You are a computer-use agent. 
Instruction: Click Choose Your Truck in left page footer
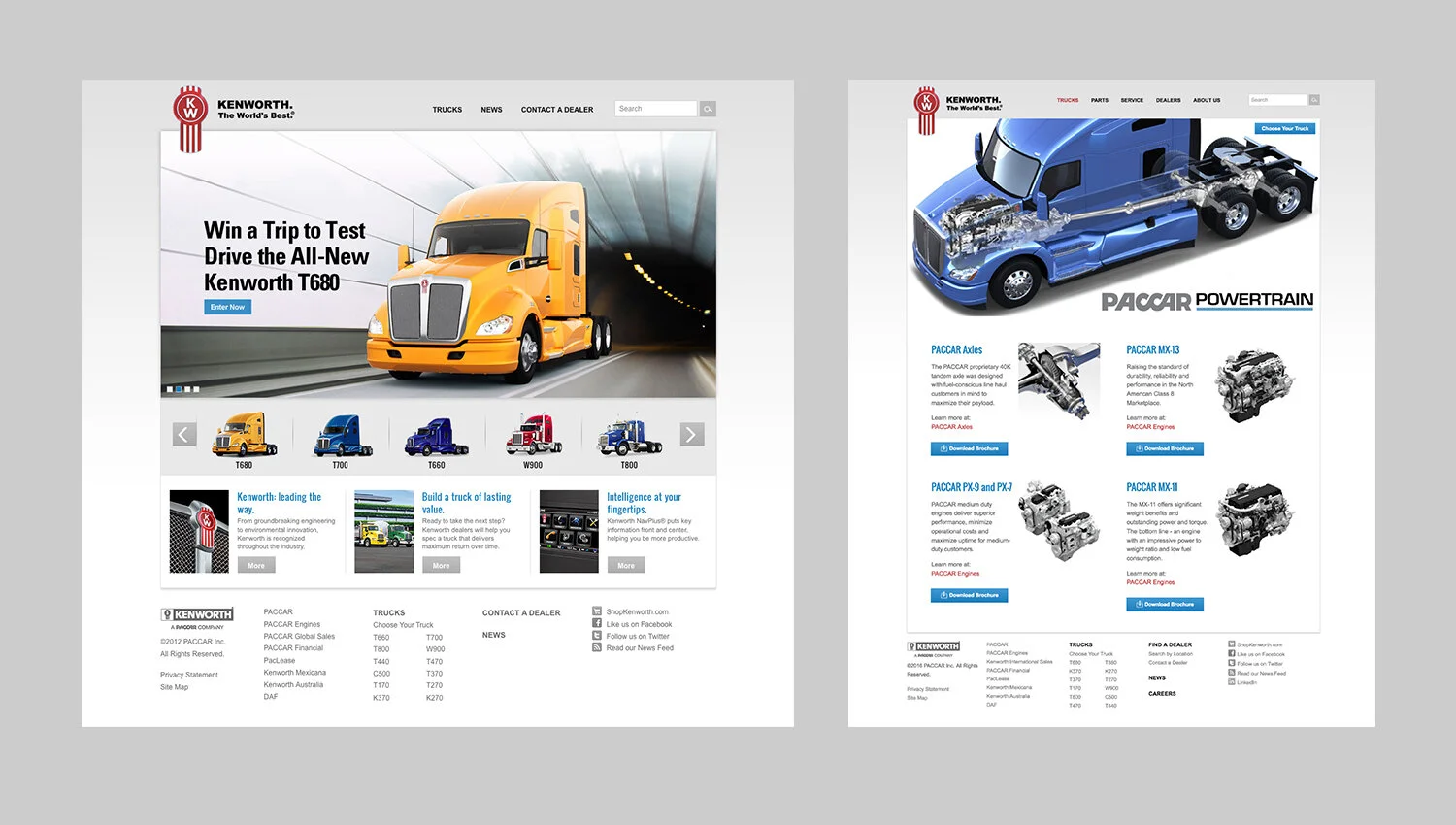pyautogui.click(x=403, y=625)
